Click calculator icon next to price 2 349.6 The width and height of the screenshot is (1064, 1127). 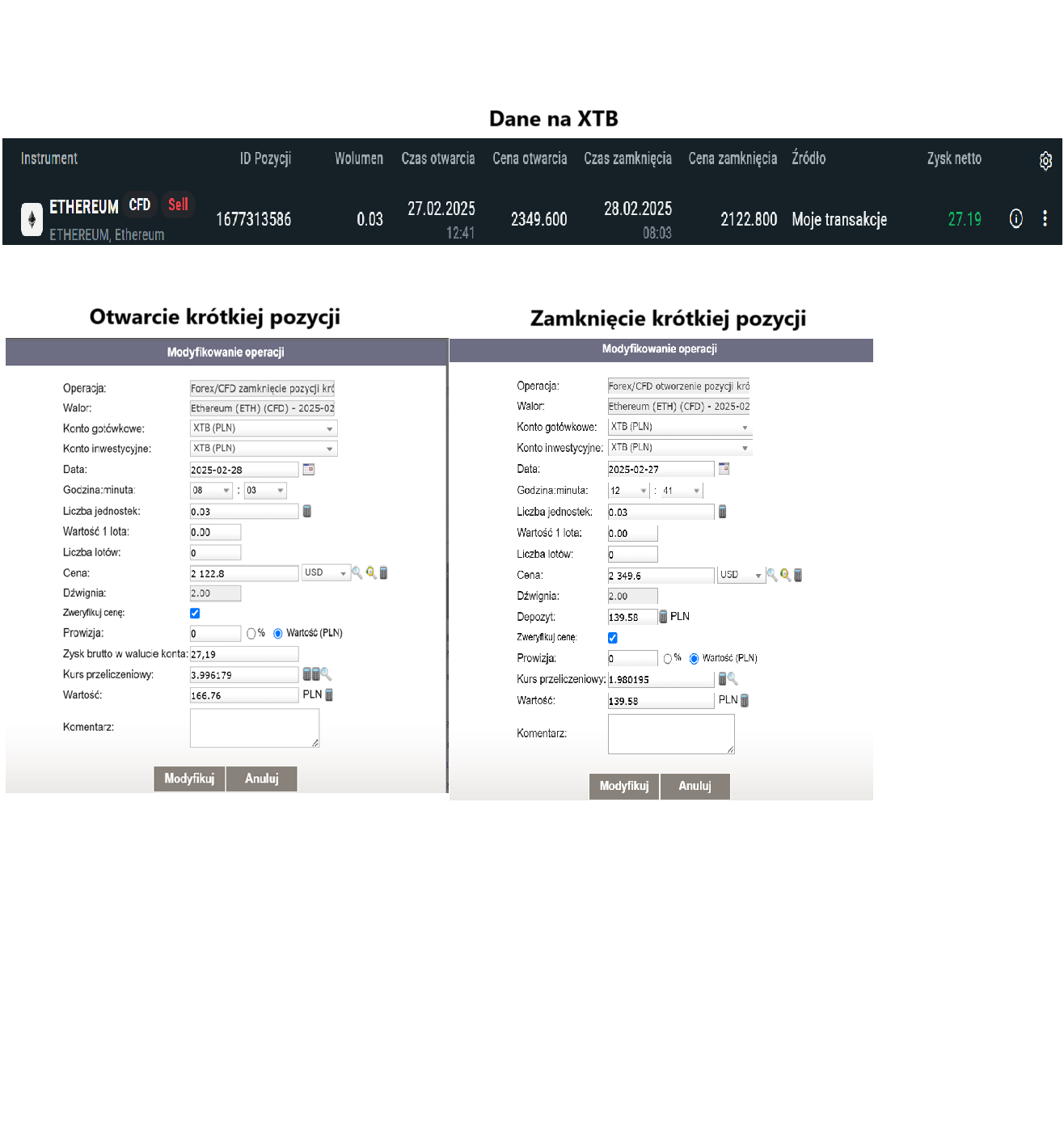[x=798, y=575]
